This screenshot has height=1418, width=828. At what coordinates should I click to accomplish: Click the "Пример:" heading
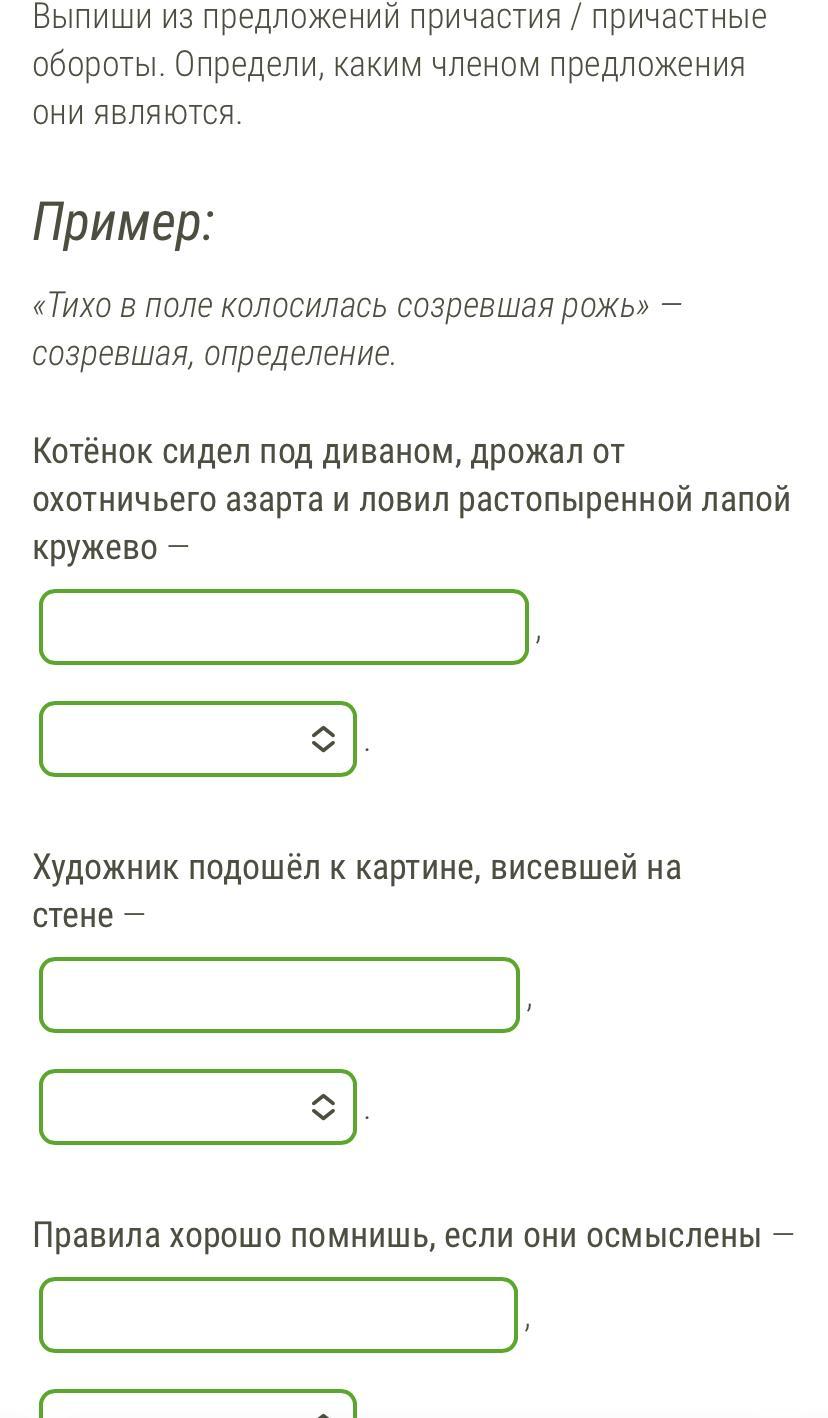pos(123,221)
